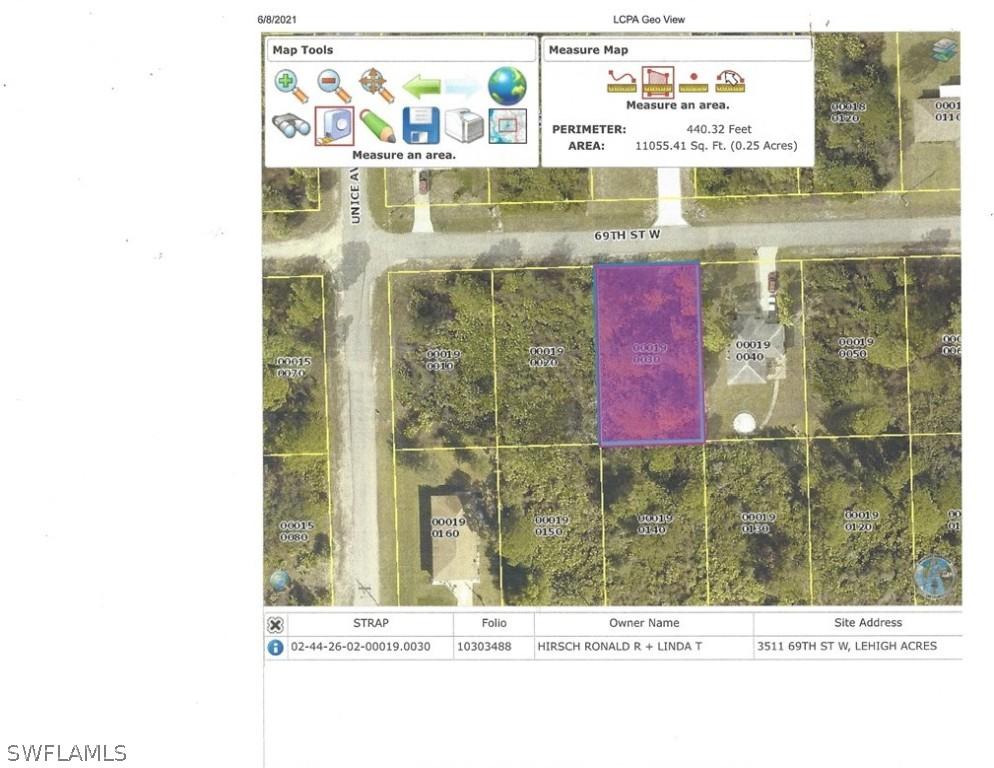
Task: Select the Pan map tool
Action: (375, 83)
